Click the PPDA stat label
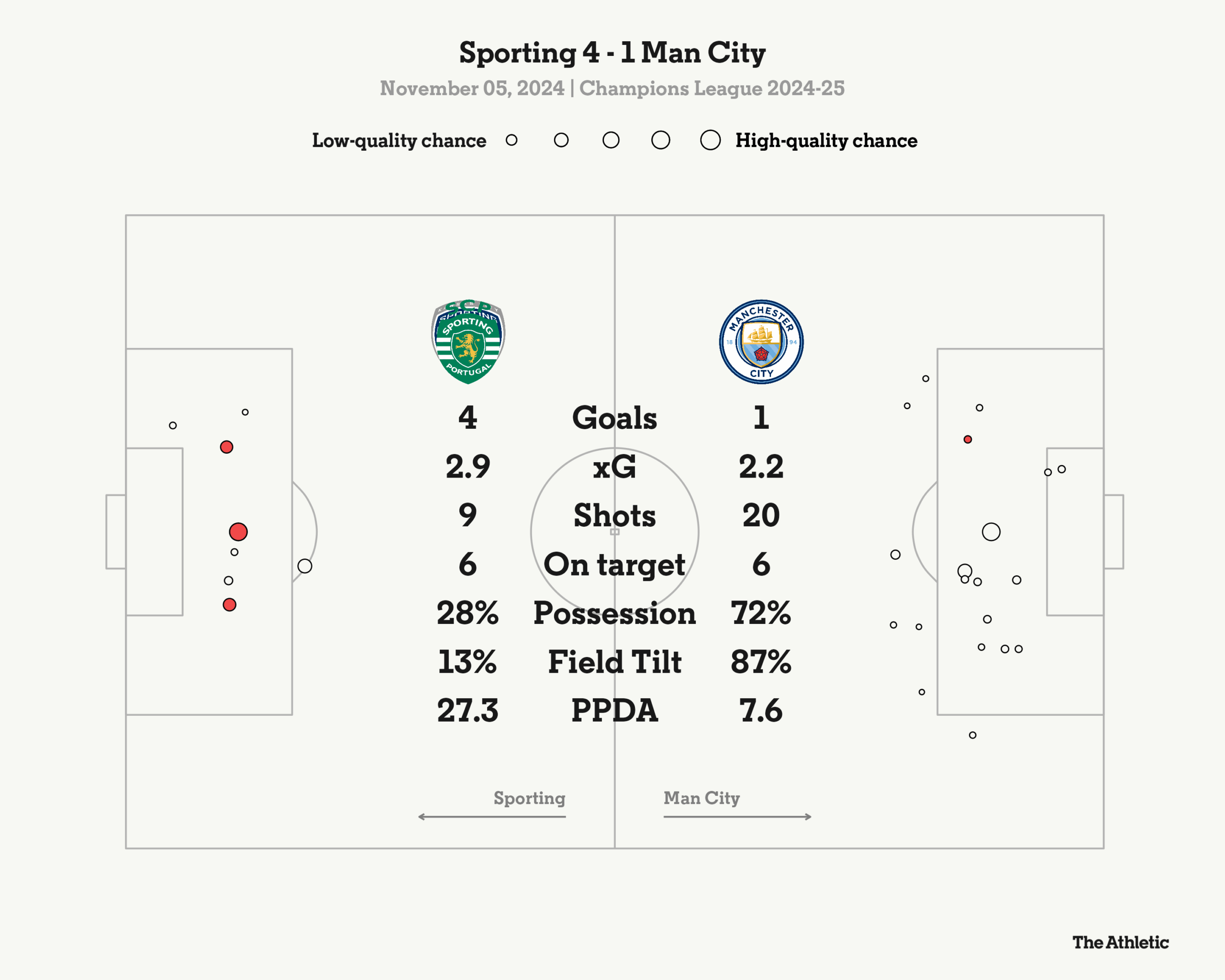Image resolution: width=1225 pixels, height=980 pixels. [x=614, y=711]
